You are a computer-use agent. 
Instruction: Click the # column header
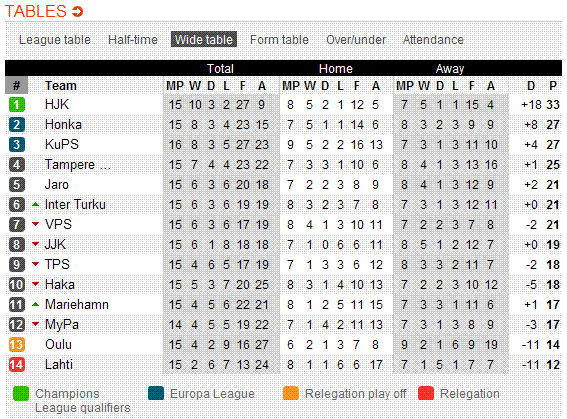coord(16,86)
